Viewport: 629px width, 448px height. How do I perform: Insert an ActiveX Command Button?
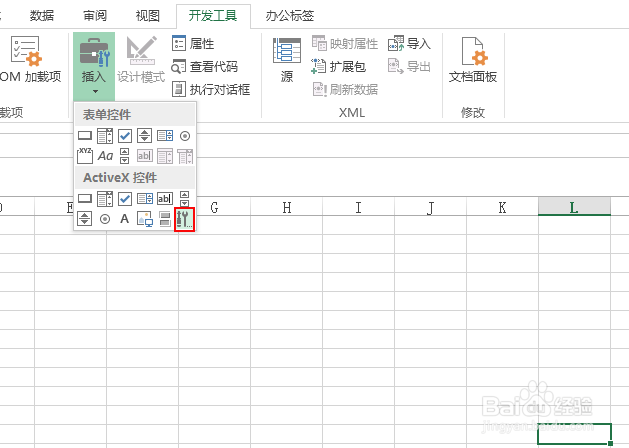(x=85, y=199)
